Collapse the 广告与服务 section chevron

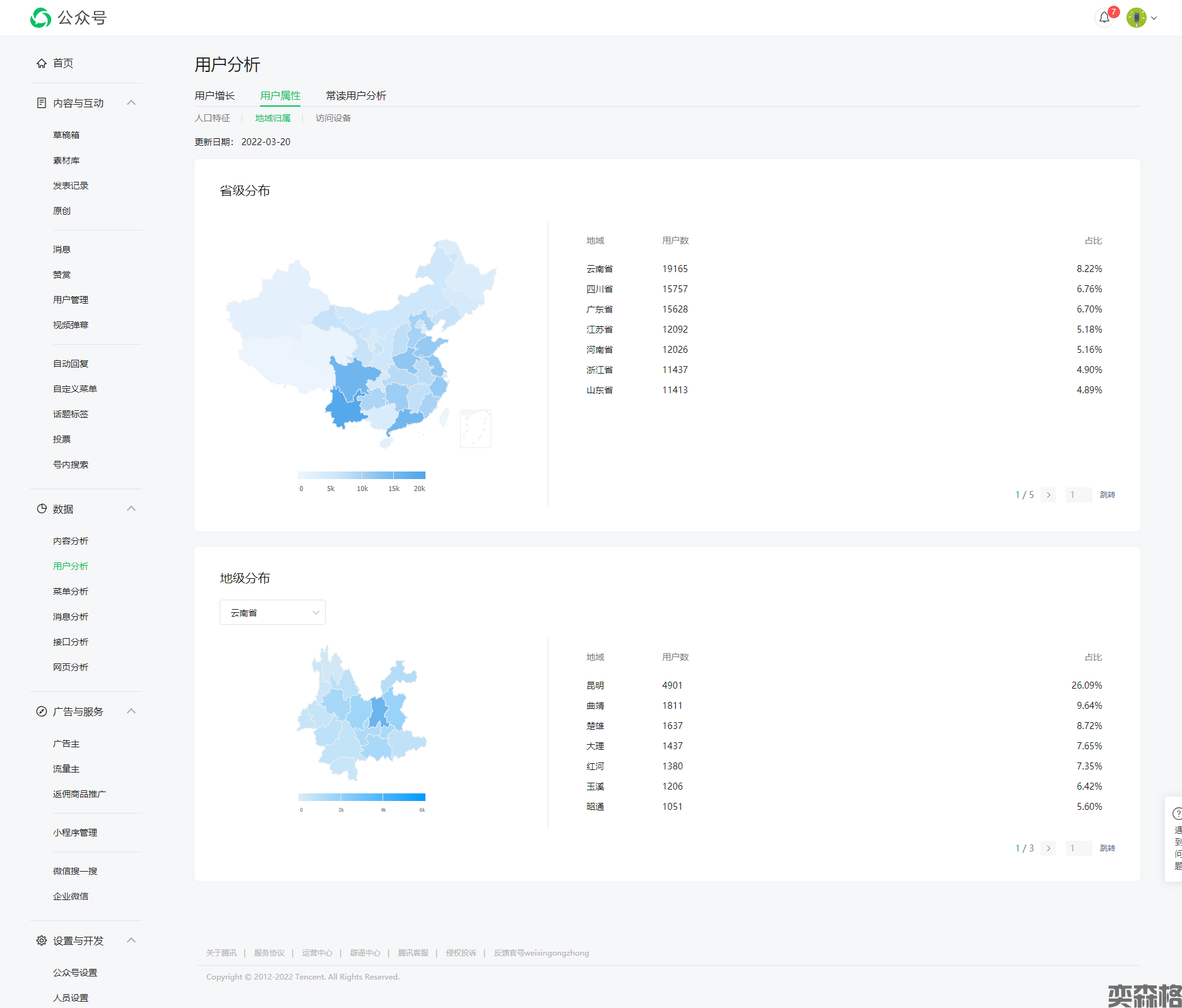(x=131, y=711)
